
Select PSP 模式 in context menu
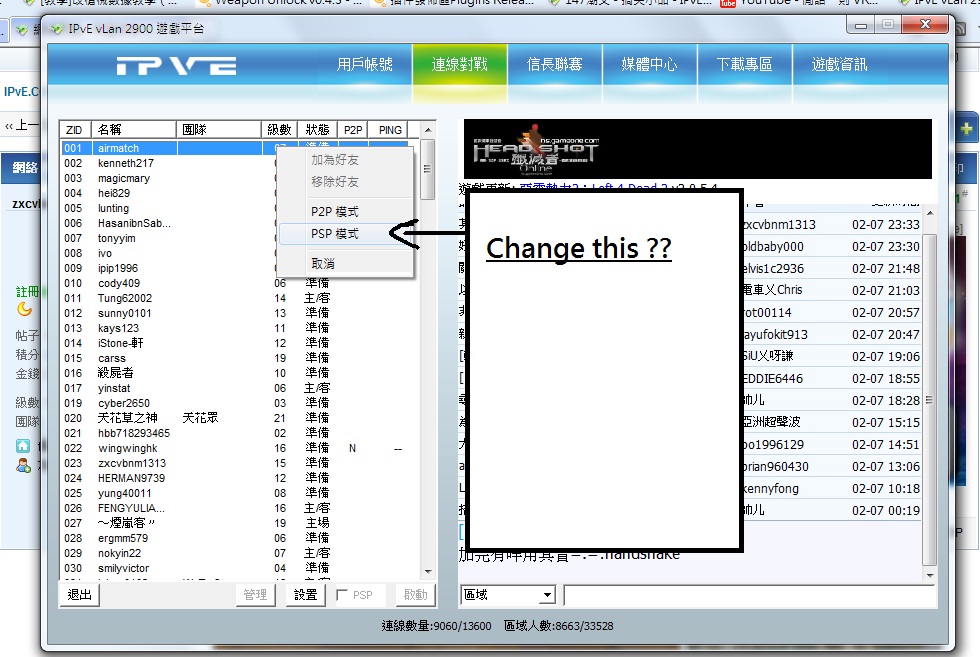point(344,234)
